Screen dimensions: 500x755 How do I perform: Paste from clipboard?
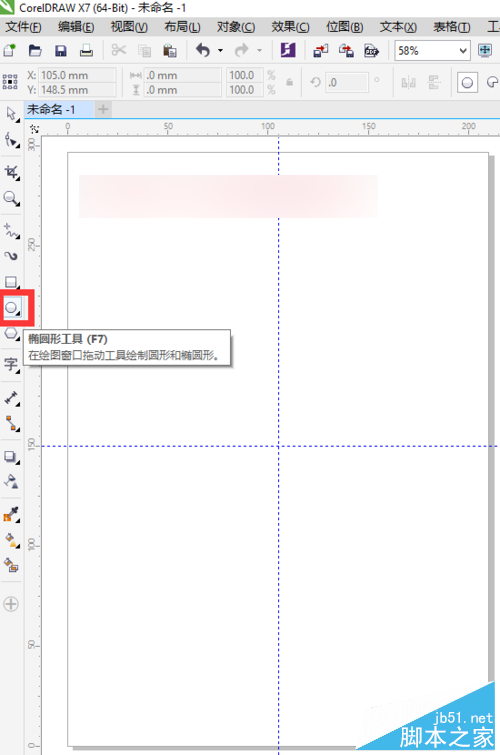[x=170, y=51]
